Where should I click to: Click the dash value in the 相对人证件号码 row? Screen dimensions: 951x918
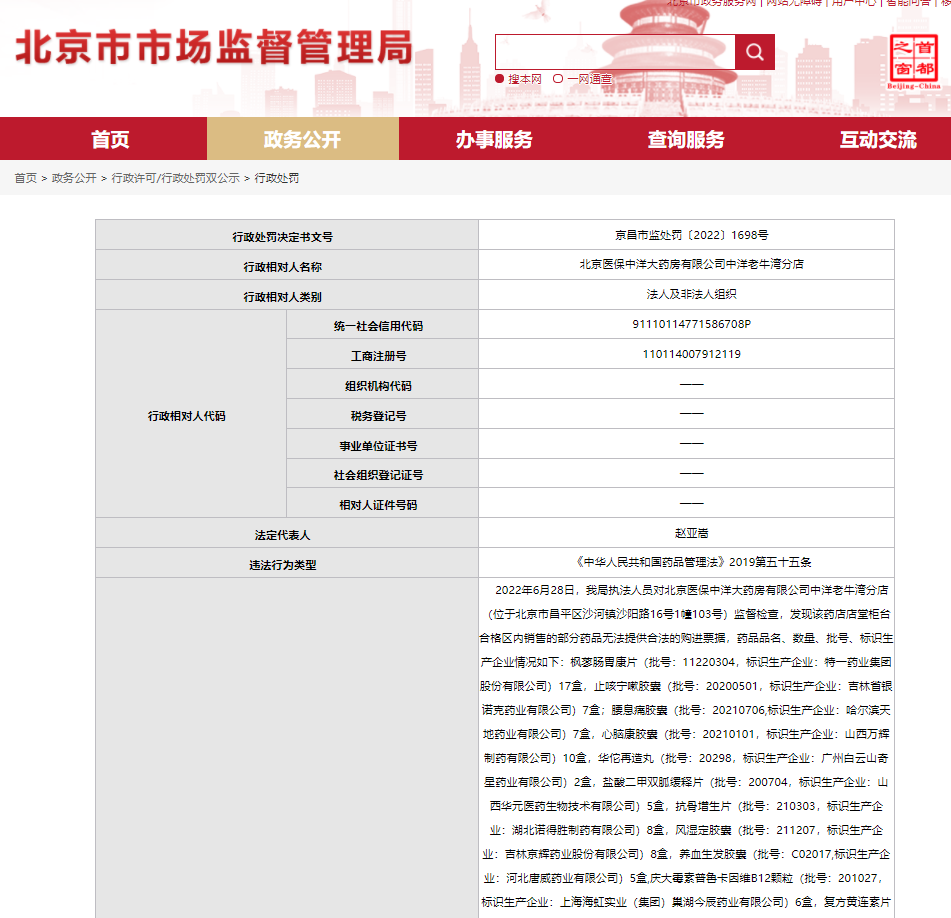click(x=691, y=503)
